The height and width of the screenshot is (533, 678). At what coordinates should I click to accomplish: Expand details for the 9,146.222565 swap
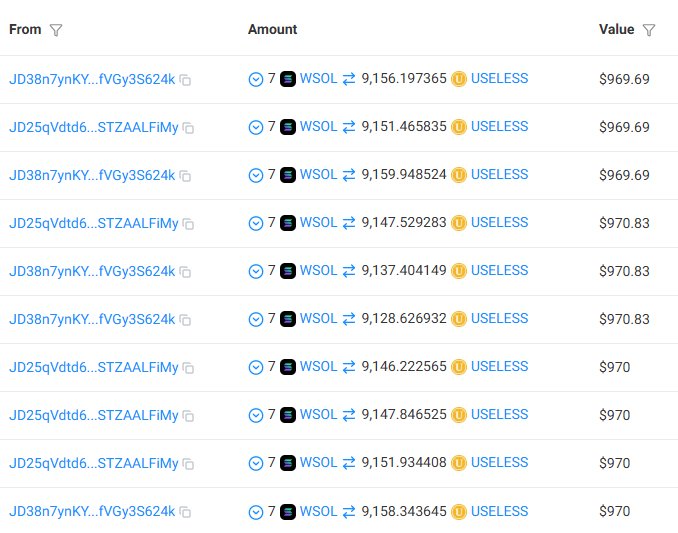(256, 367)
